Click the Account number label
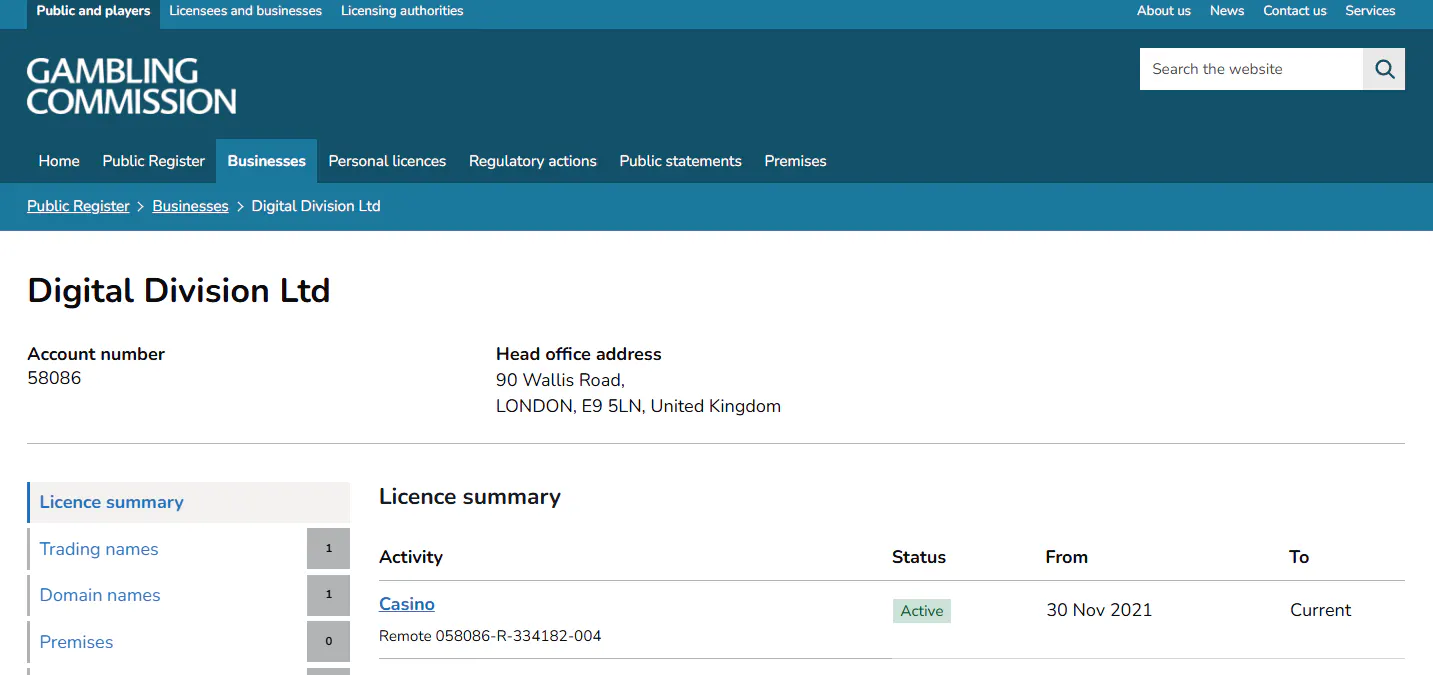The height and width of the screenshot is (675, 1433). tap(96, 354)
